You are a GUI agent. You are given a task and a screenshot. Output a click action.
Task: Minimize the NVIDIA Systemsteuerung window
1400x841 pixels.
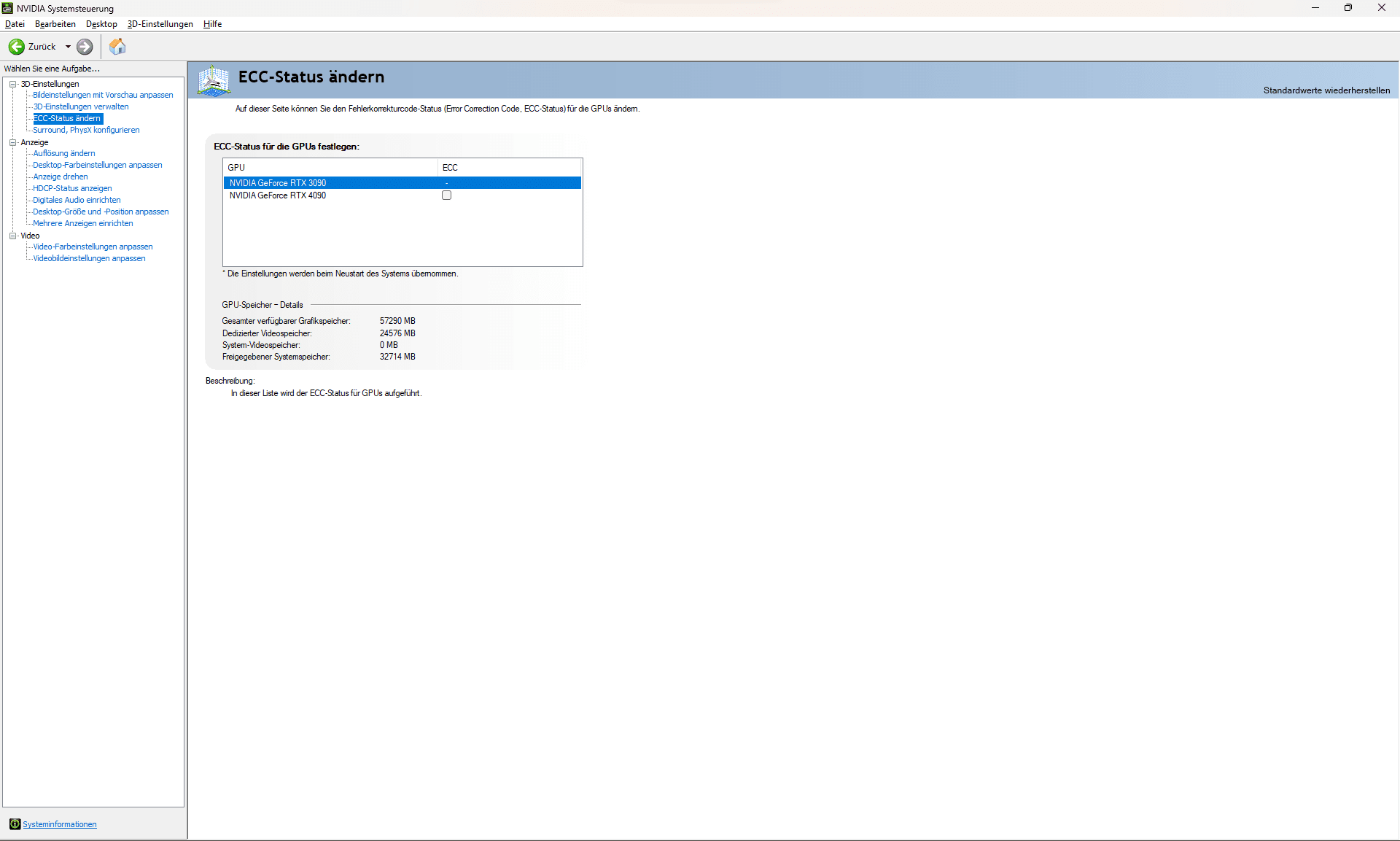click(1315, 8)
